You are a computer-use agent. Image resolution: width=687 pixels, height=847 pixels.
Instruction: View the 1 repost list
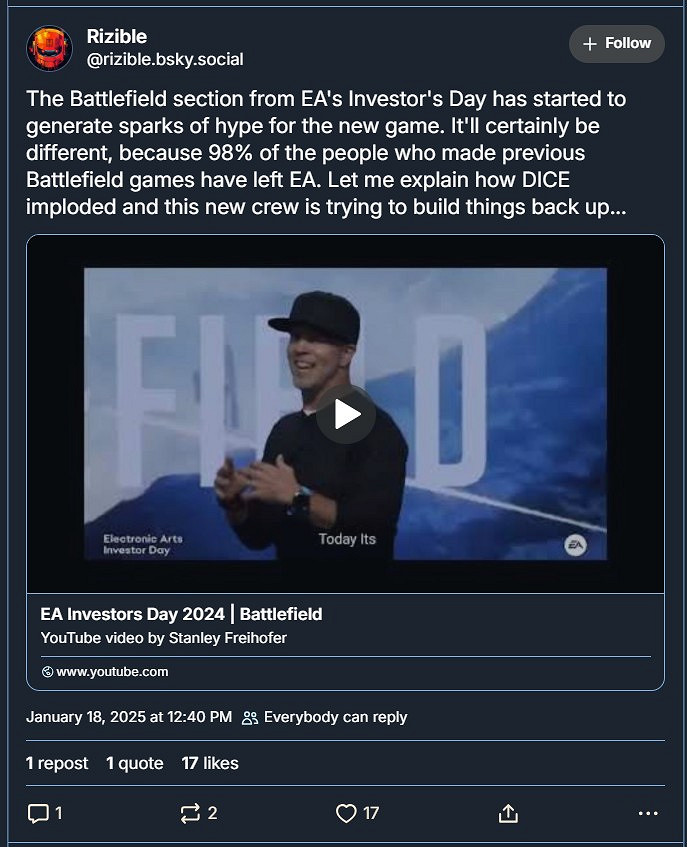point(57,763)
